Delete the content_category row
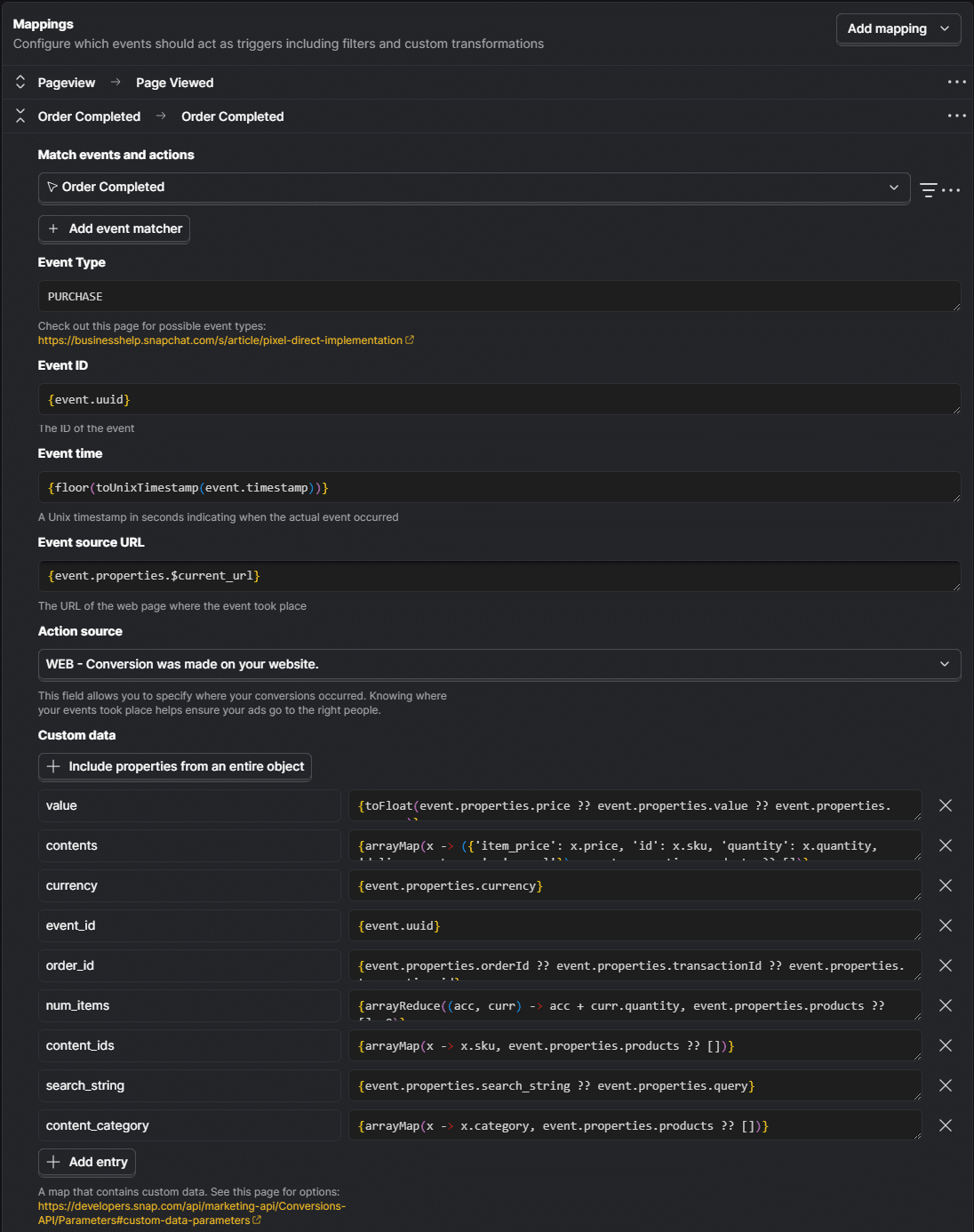 tap(946, 1125)
